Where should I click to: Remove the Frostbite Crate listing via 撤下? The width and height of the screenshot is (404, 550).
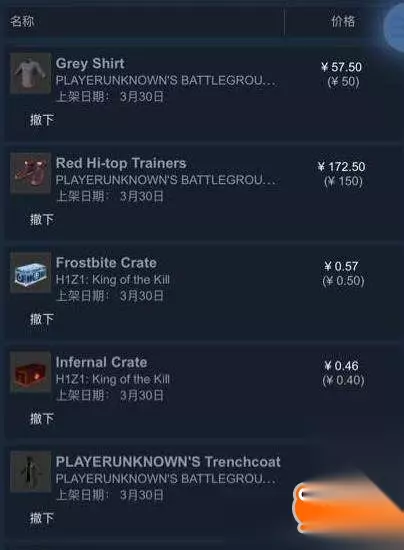click(42, 319)
